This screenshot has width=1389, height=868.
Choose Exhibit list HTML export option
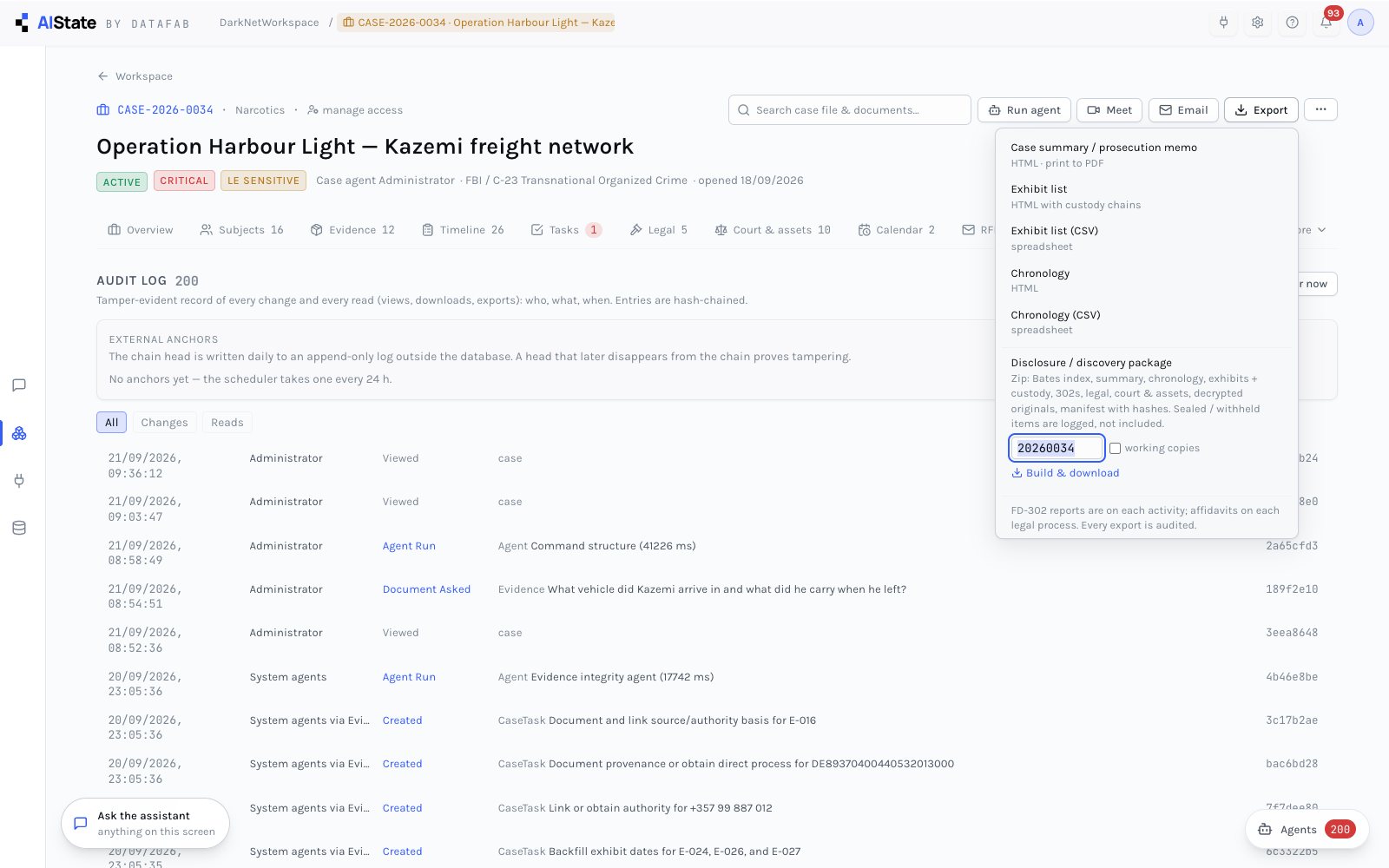1146,196
